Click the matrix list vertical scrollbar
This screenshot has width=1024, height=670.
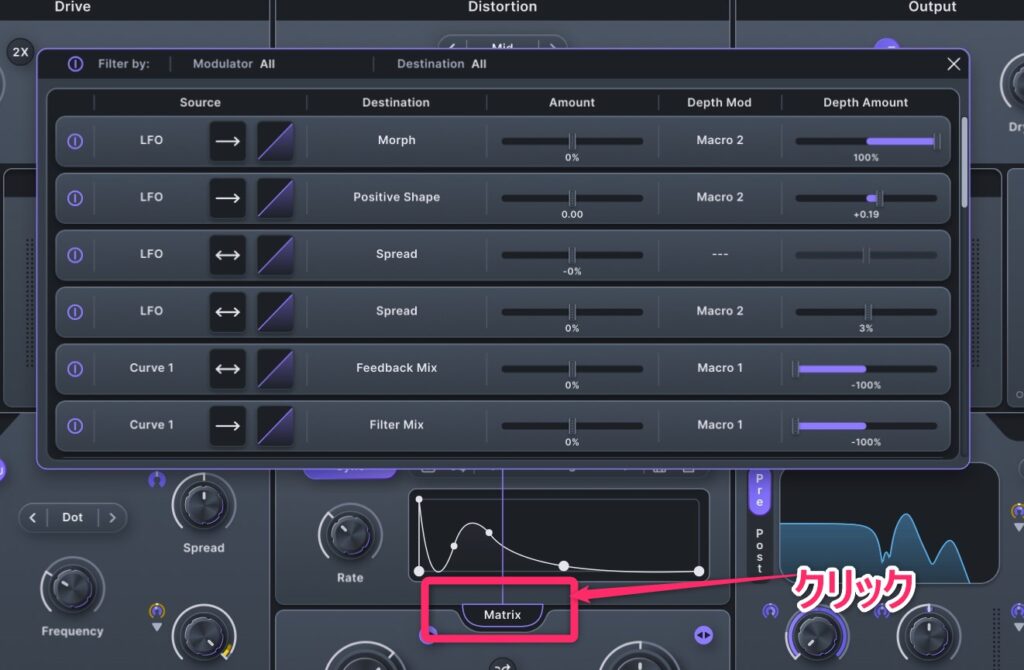pos(964,160)
